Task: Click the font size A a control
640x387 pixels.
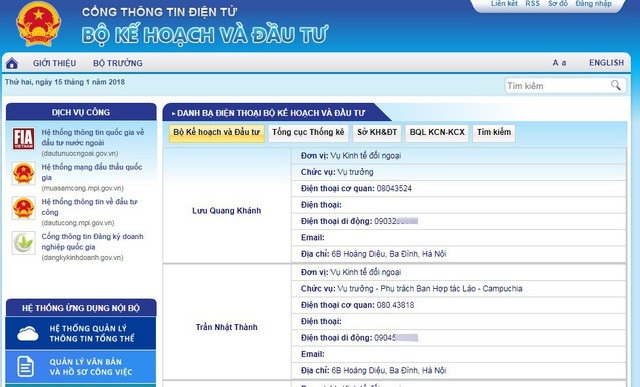Action: coord(559,63)
